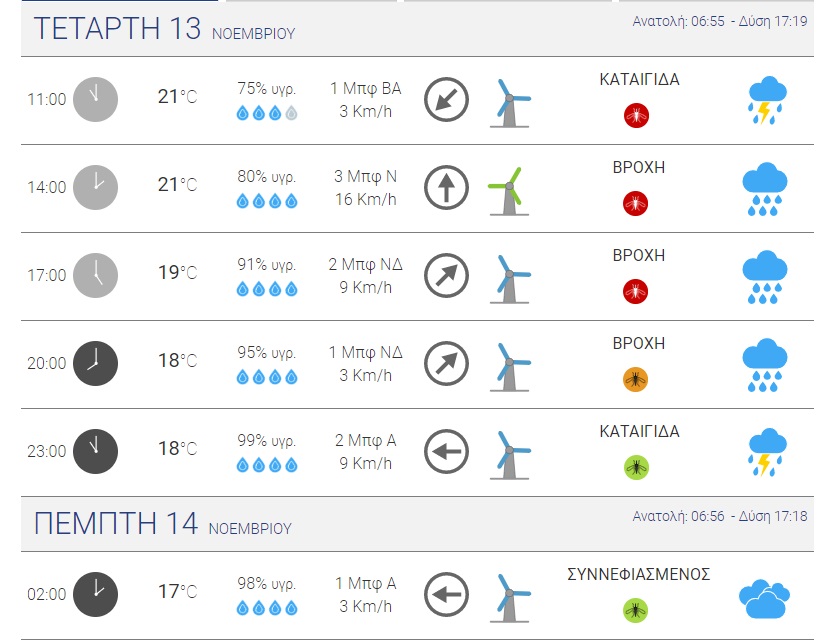
Task: Click the dark clock icon at 20:00
Action: pos(95,363)
